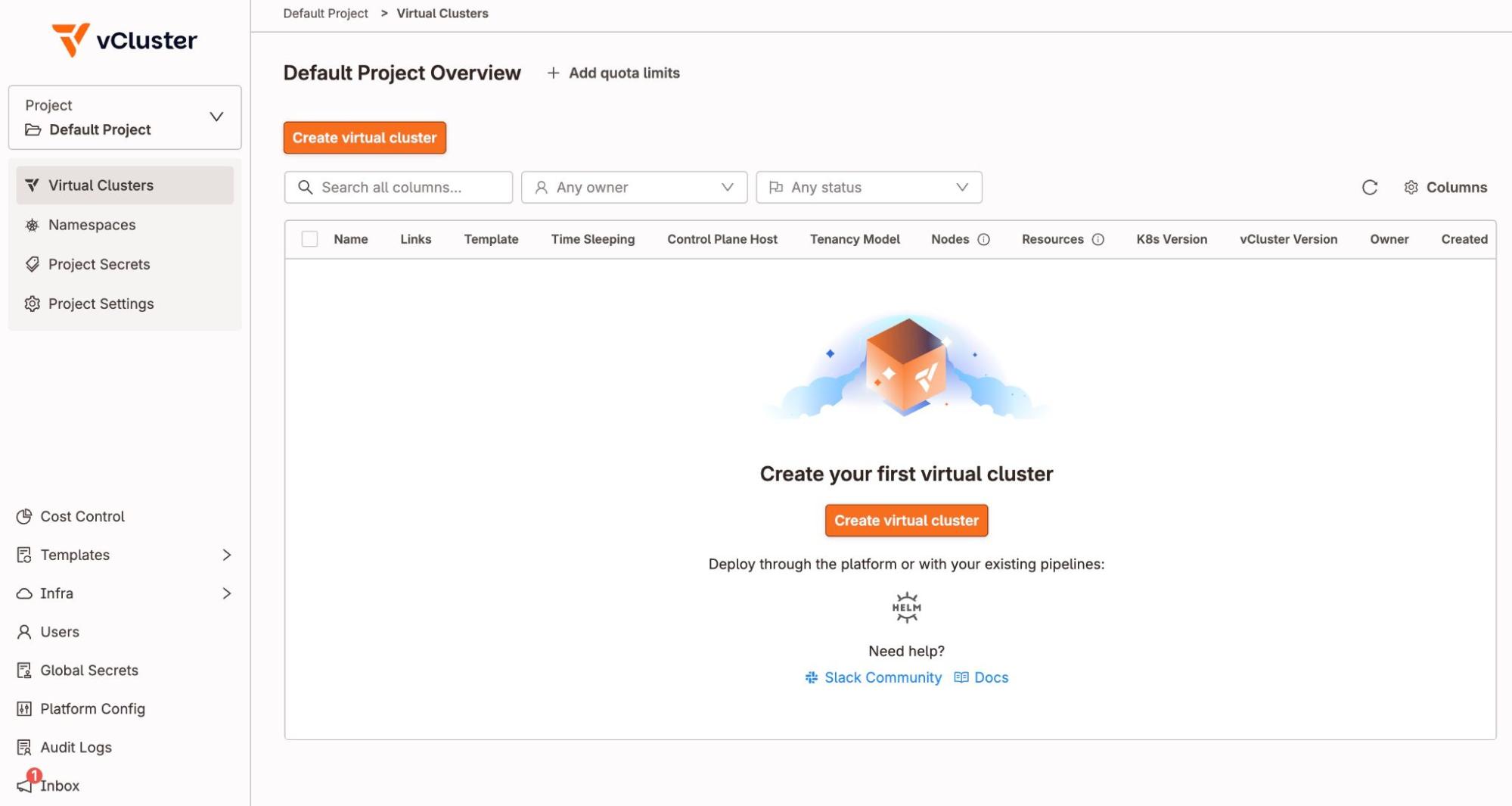
Task: Open Project Secrets page
Action: pyautogui.click(x=125, y=264)
